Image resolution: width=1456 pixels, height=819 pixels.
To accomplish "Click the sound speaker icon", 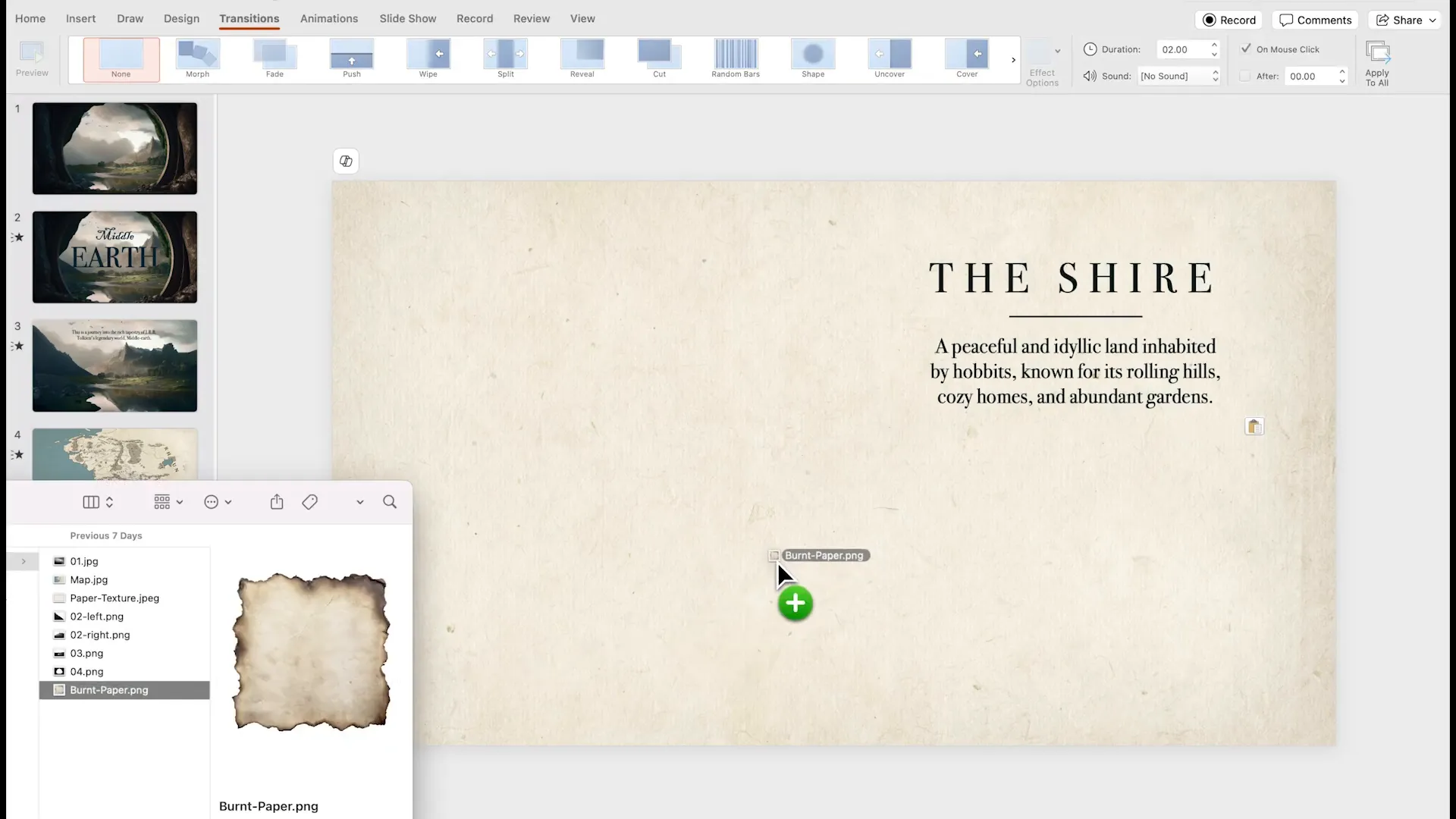I will click(x=1090, y=76).
